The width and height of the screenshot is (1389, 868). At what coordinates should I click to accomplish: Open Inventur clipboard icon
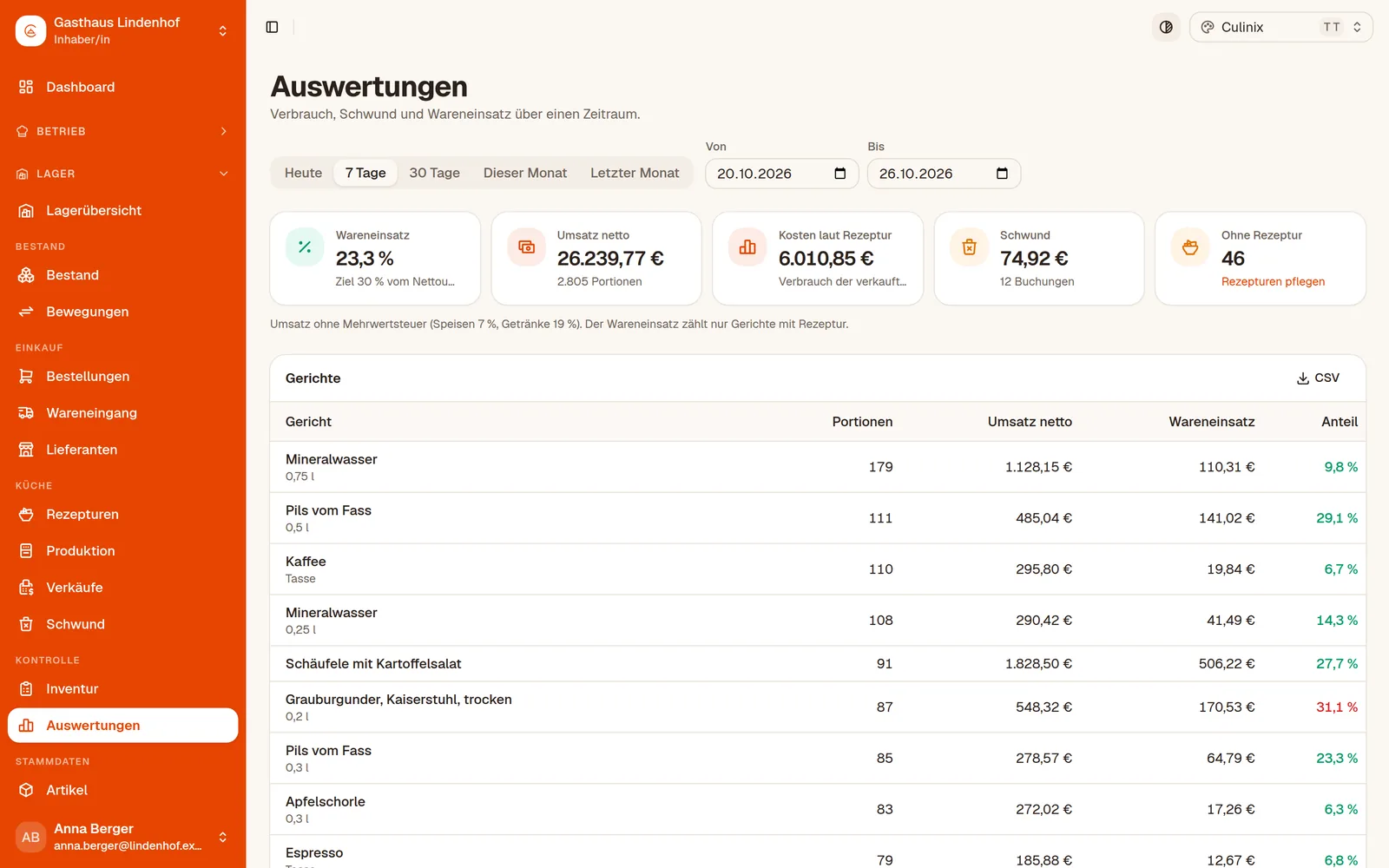coord(26,689)
